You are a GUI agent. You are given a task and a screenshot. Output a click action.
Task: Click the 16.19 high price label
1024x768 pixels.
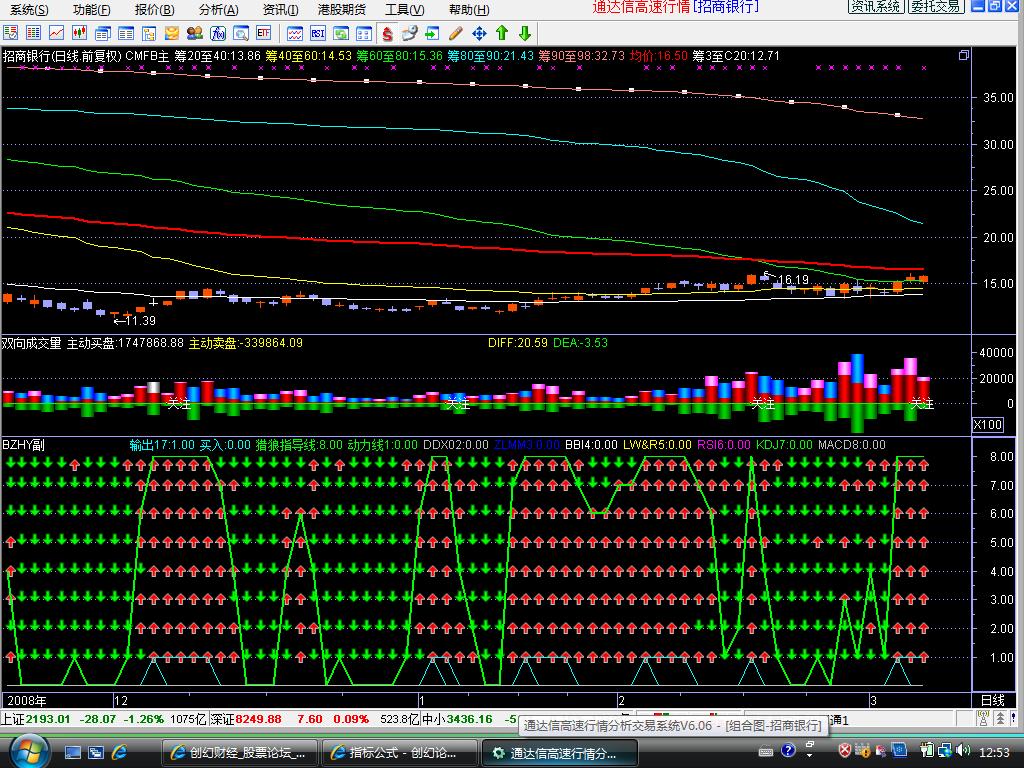pos(793,280)
